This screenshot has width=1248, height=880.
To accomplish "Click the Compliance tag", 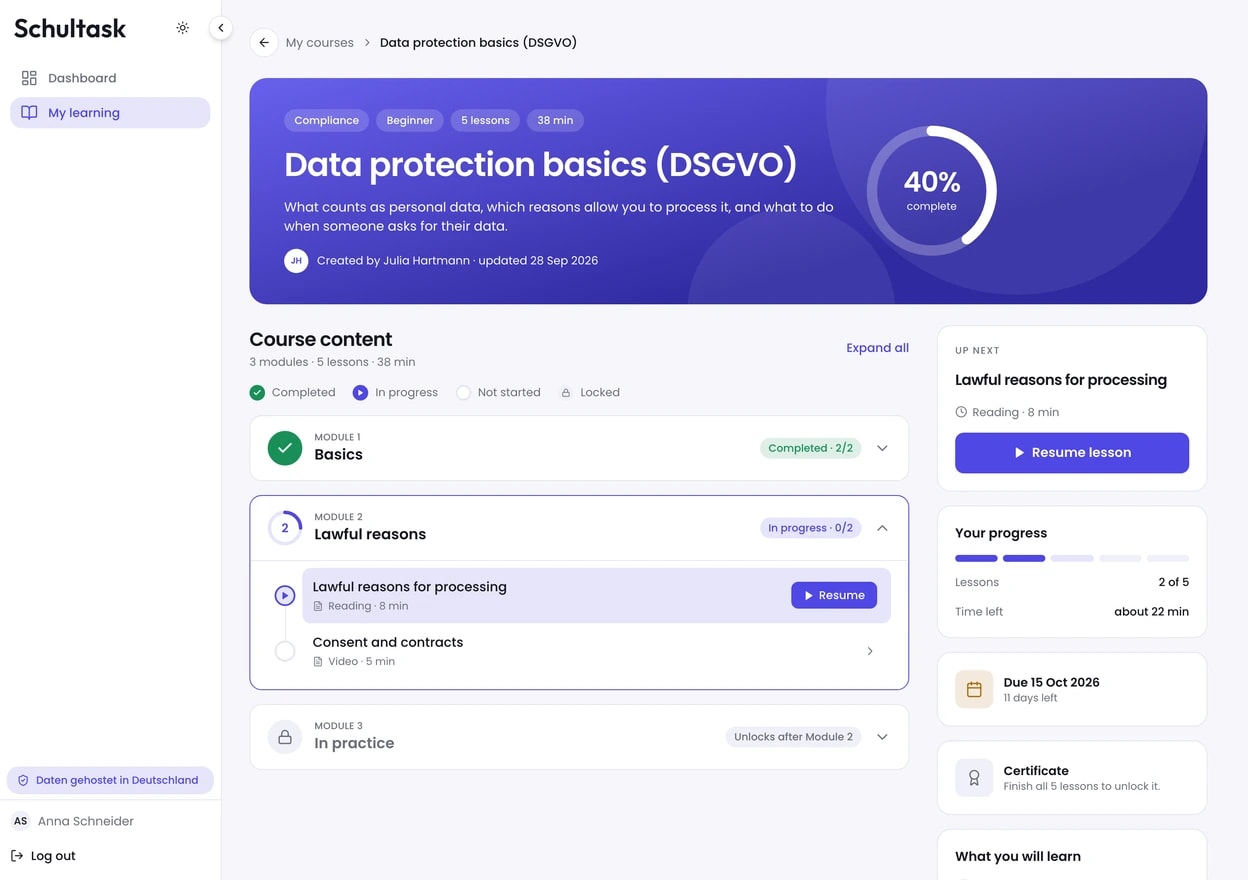I will pos(326,120).
